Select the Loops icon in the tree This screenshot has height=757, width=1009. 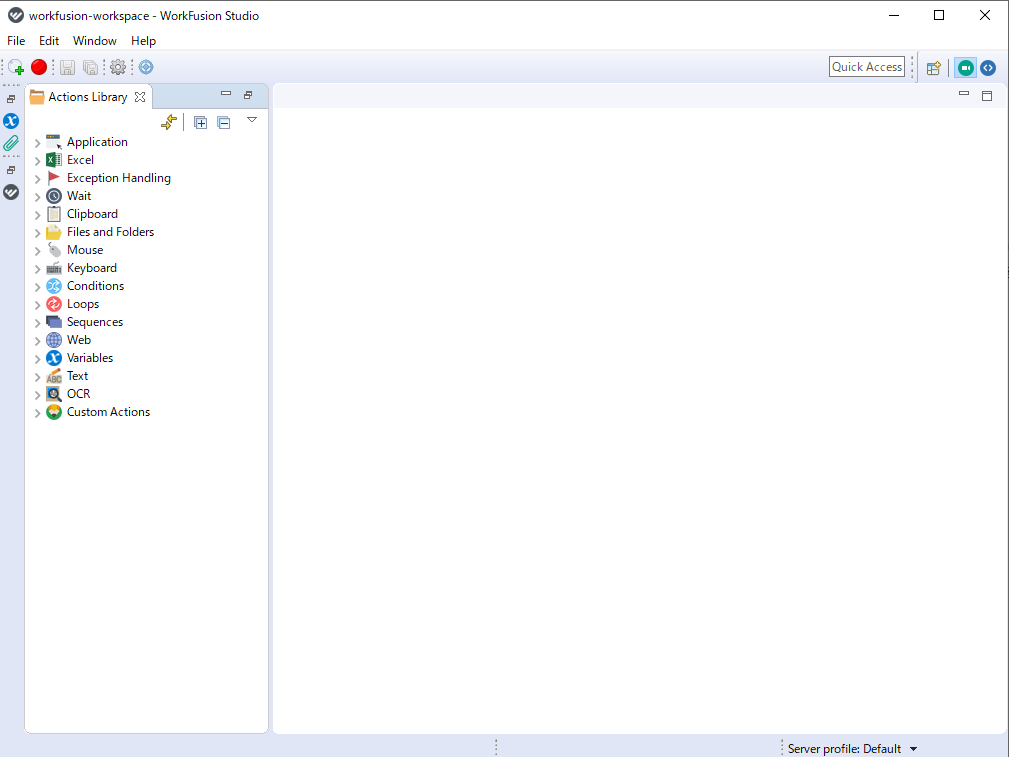click(x=54, y=304)
